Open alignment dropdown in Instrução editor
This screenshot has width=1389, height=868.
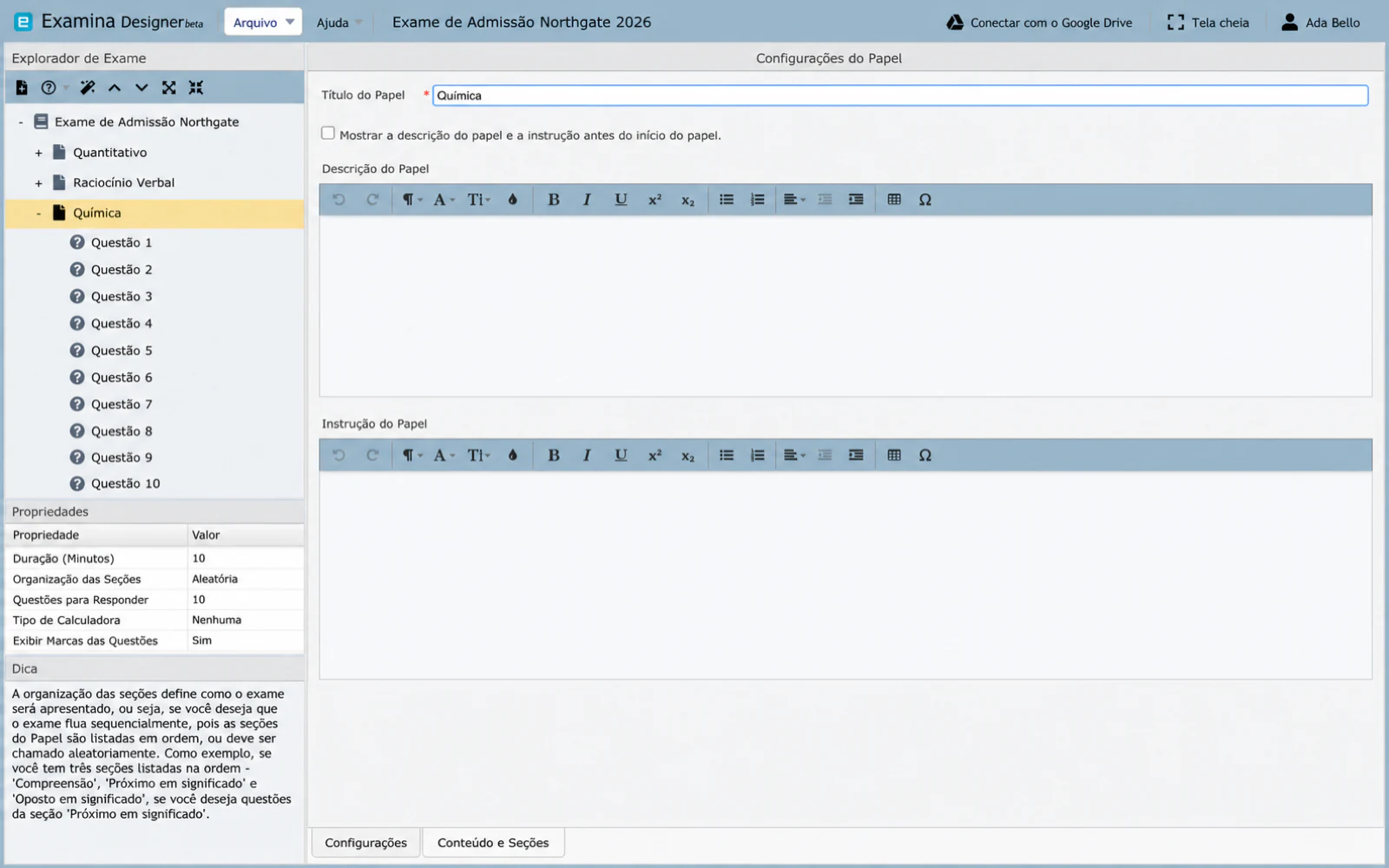[794, 455]
